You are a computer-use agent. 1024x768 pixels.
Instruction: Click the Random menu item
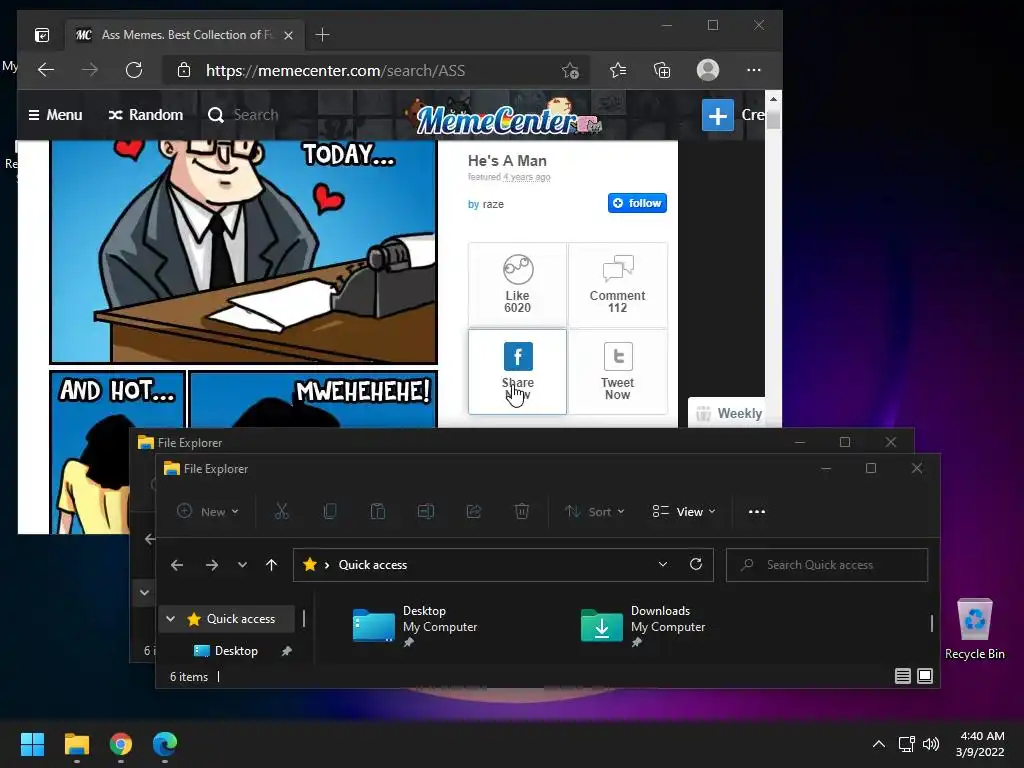pos(146,115)
